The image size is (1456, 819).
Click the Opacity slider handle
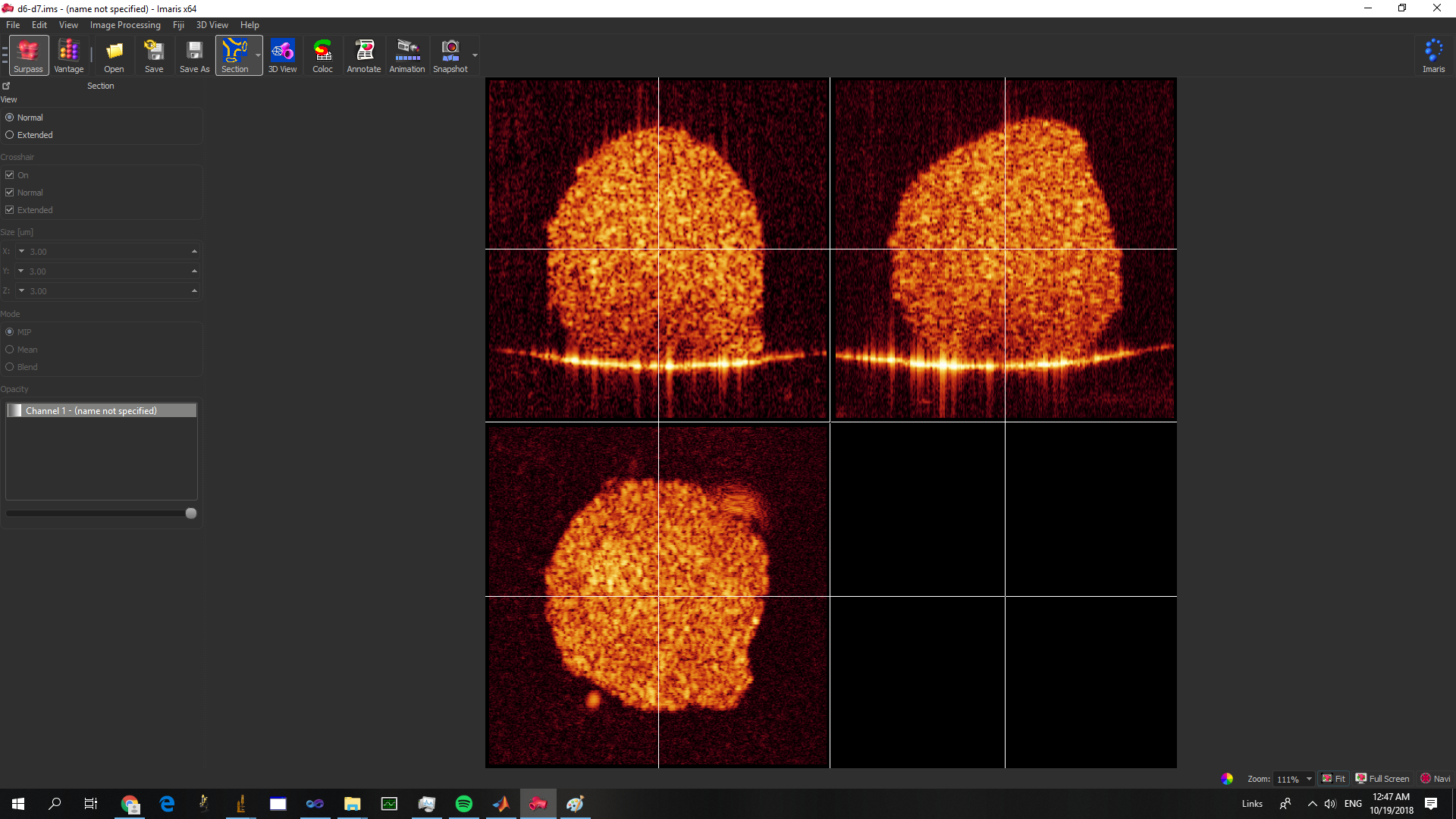[x=191, y=513]
